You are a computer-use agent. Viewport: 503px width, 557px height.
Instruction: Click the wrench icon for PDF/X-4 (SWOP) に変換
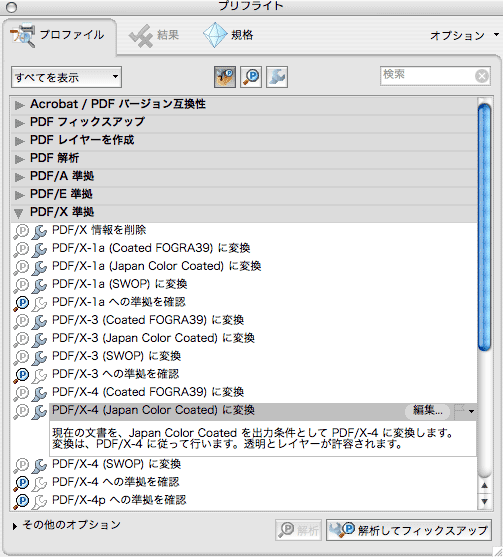(39, 465)
